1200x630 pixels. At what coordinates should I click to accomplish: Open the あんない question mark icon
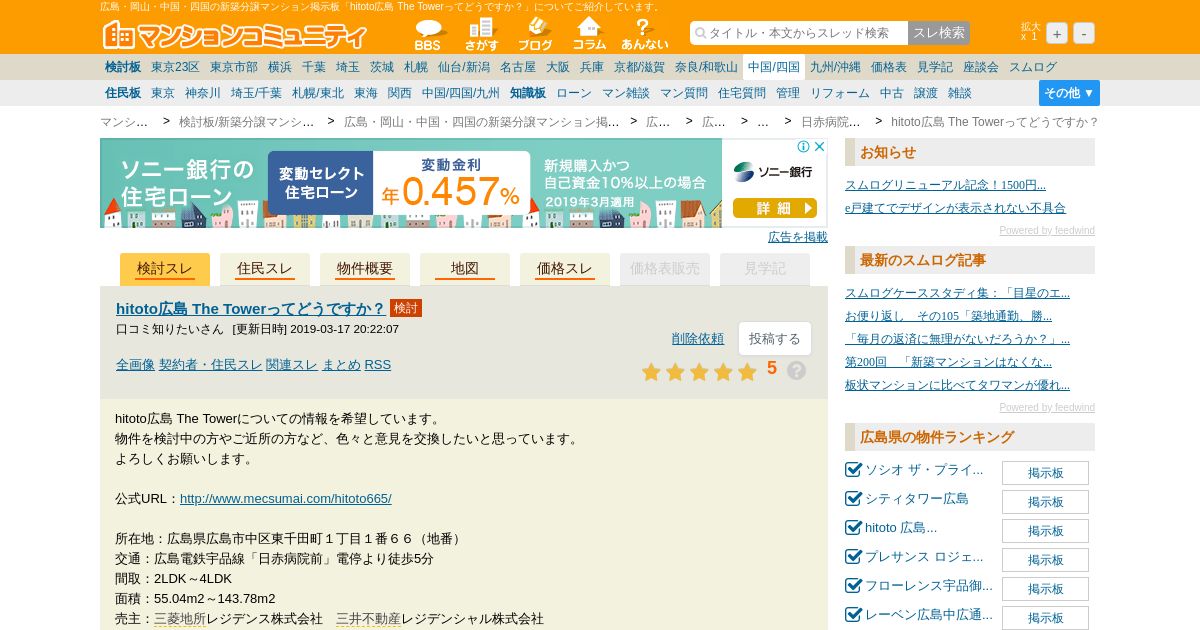[644, 35]
